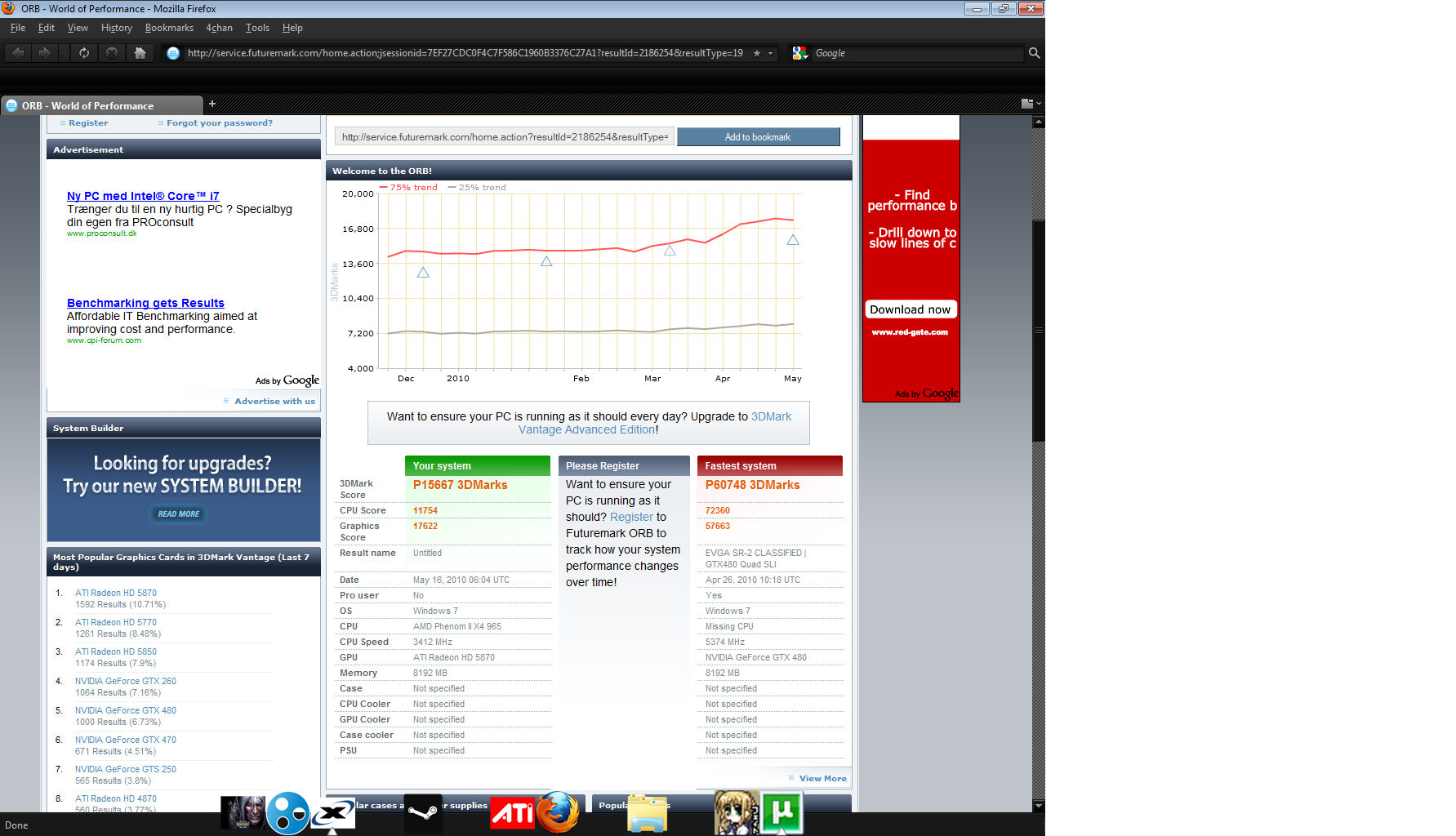Open the Benchmarking gets Results ad link
This screenshot has width=1456, height=836.
pos(145,303)
